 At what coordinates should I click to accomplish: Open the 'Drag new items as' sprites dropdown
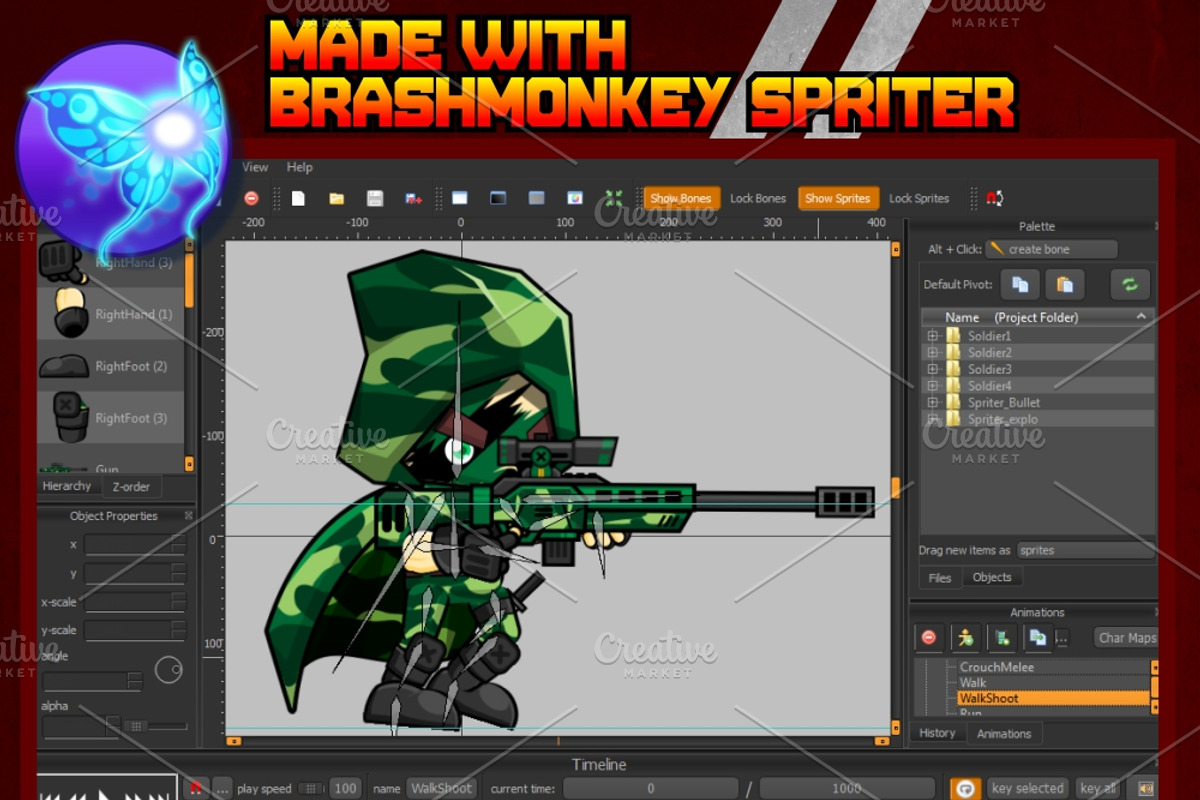[x=1086, y=550]
